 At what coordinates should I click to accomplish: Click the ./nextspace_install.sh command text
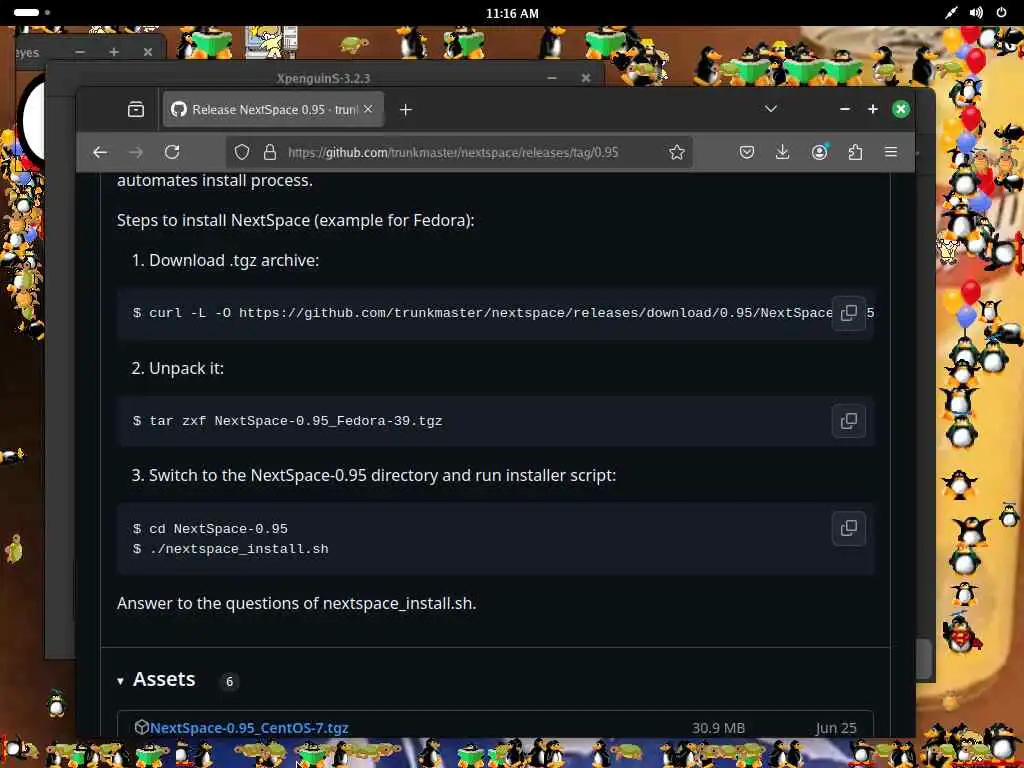click(238, 549)
